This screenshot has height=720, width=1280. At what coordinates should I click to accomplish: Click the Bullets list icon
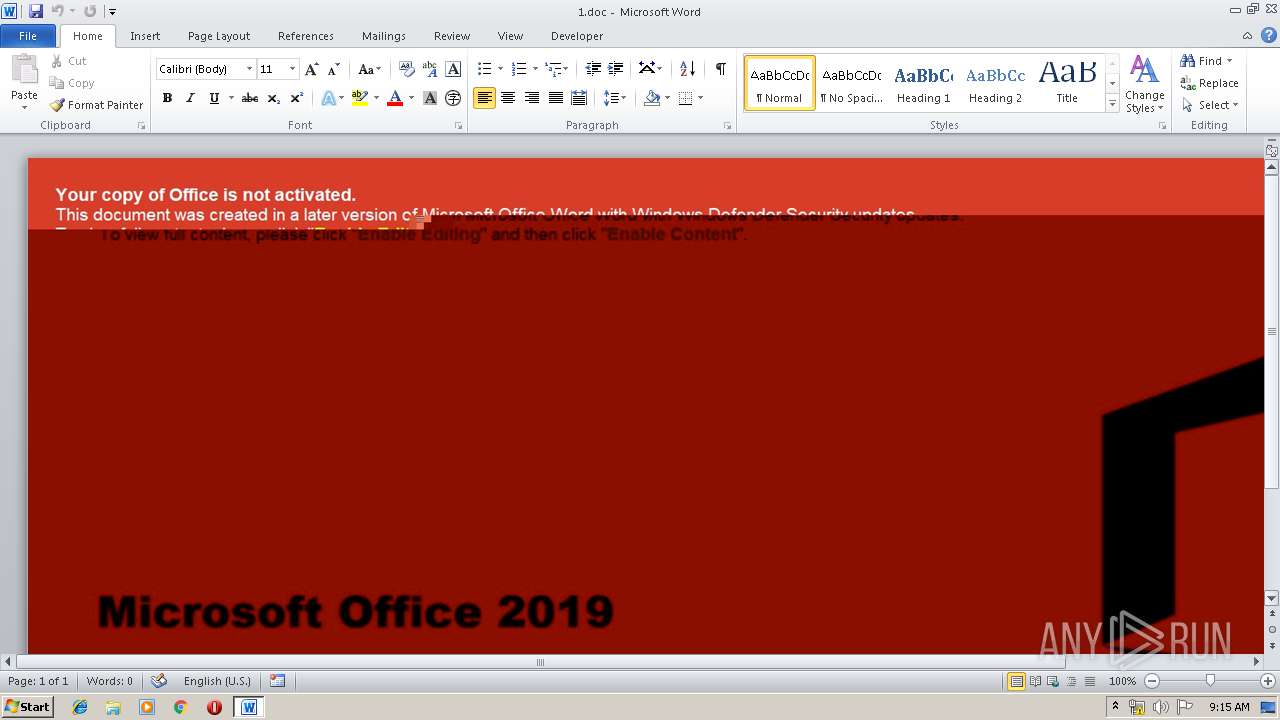(x=484, y=69)
